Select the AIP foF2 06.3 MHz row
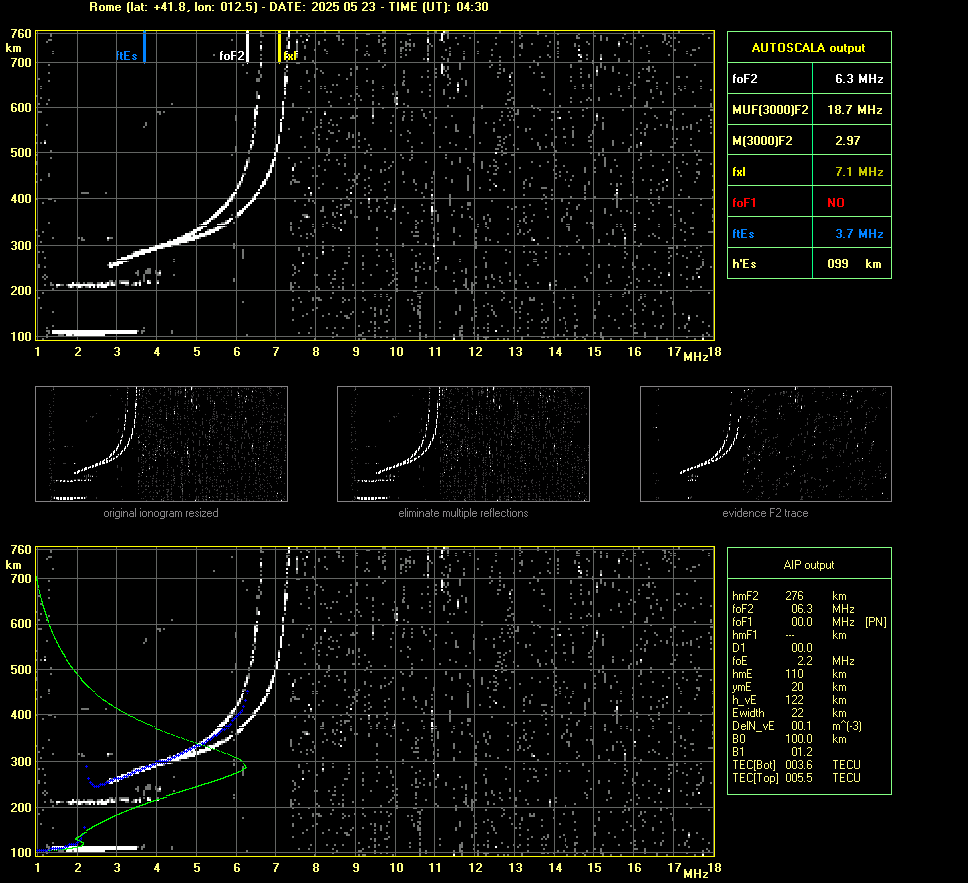 [x=793, y=609]
